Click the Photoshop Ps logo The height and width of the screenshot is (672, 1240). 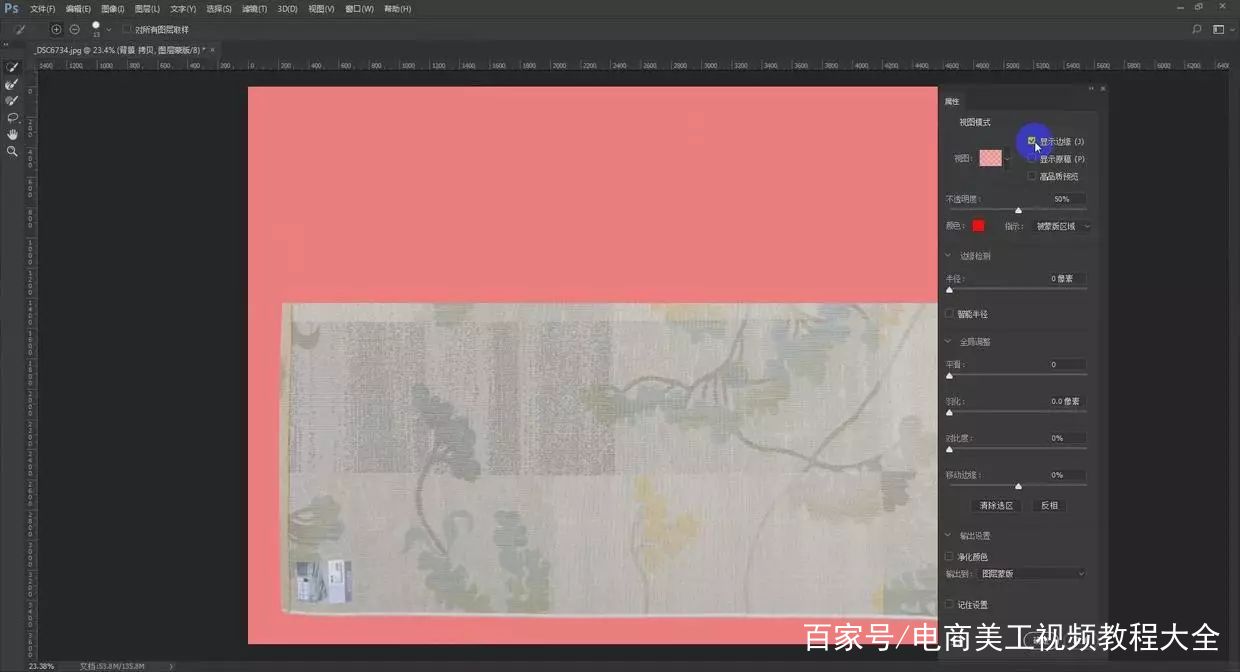pyautogui.click(x=11, y=8)
